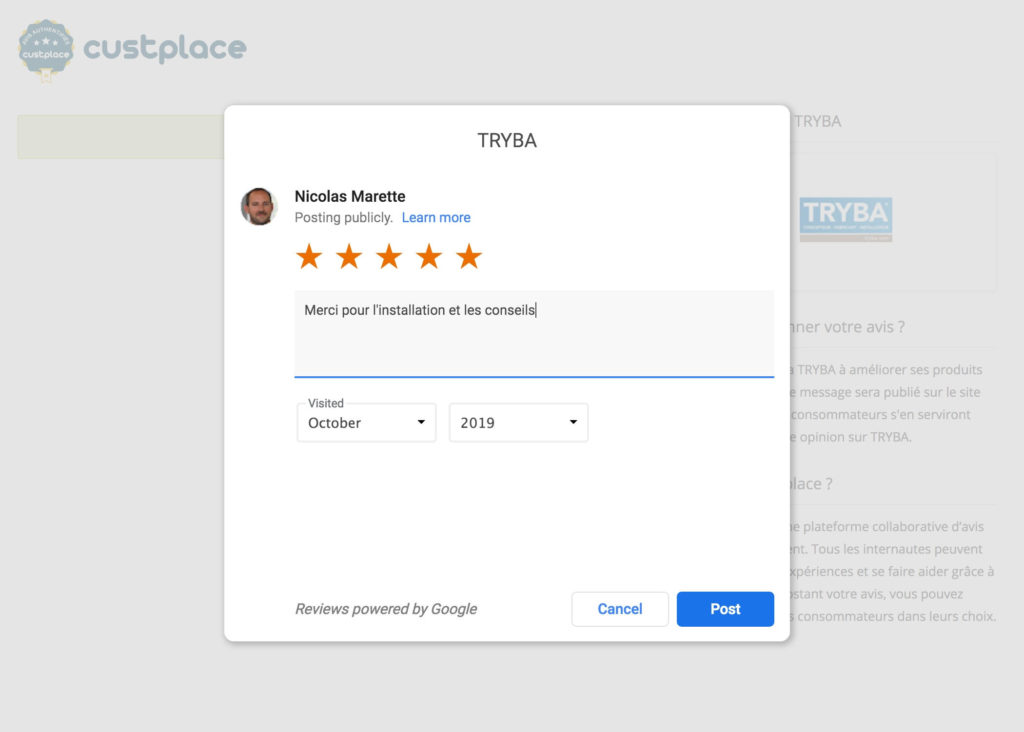This screenshot has height=732, width=1024.
Task: Submit the review with Post
Action: pyautogui.click(x=725, y=609)
